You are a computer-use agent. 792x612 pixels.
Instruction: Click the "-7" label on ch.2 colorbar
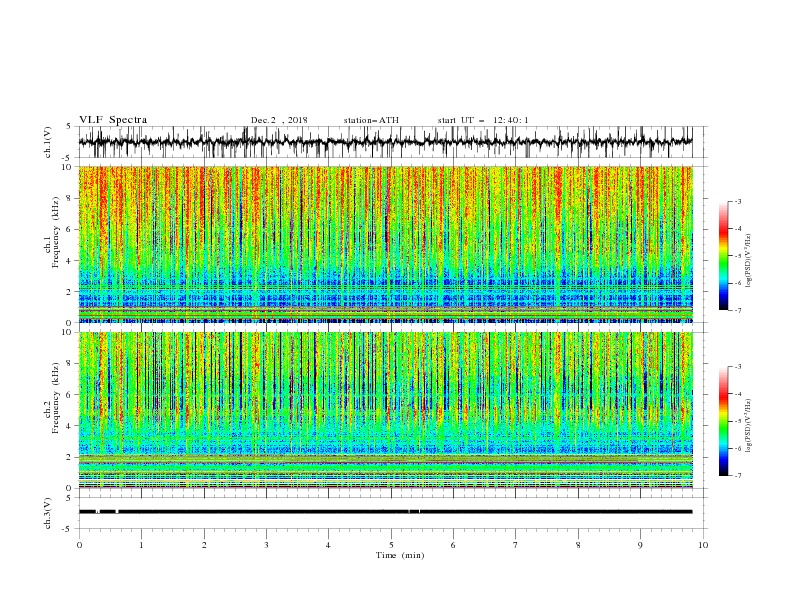pos(737,476)
